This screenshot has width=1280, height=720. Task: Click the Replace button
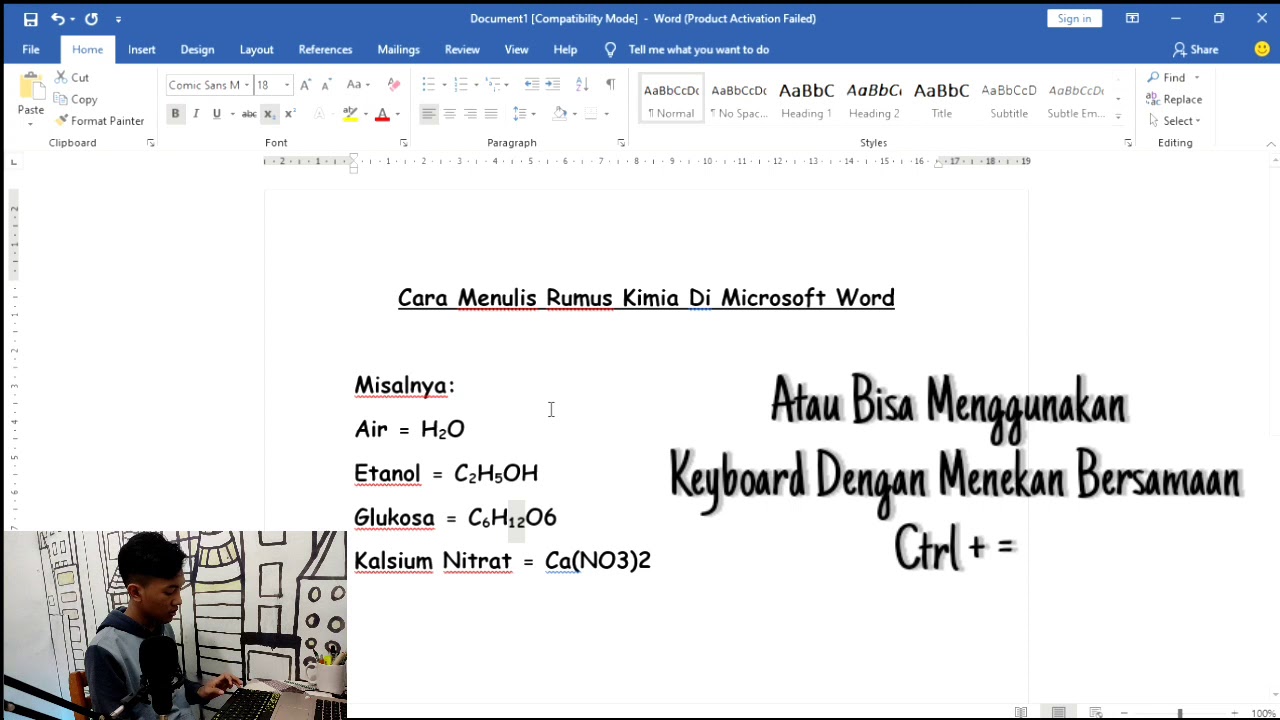pyautogui.click(x=1174, y=99)
